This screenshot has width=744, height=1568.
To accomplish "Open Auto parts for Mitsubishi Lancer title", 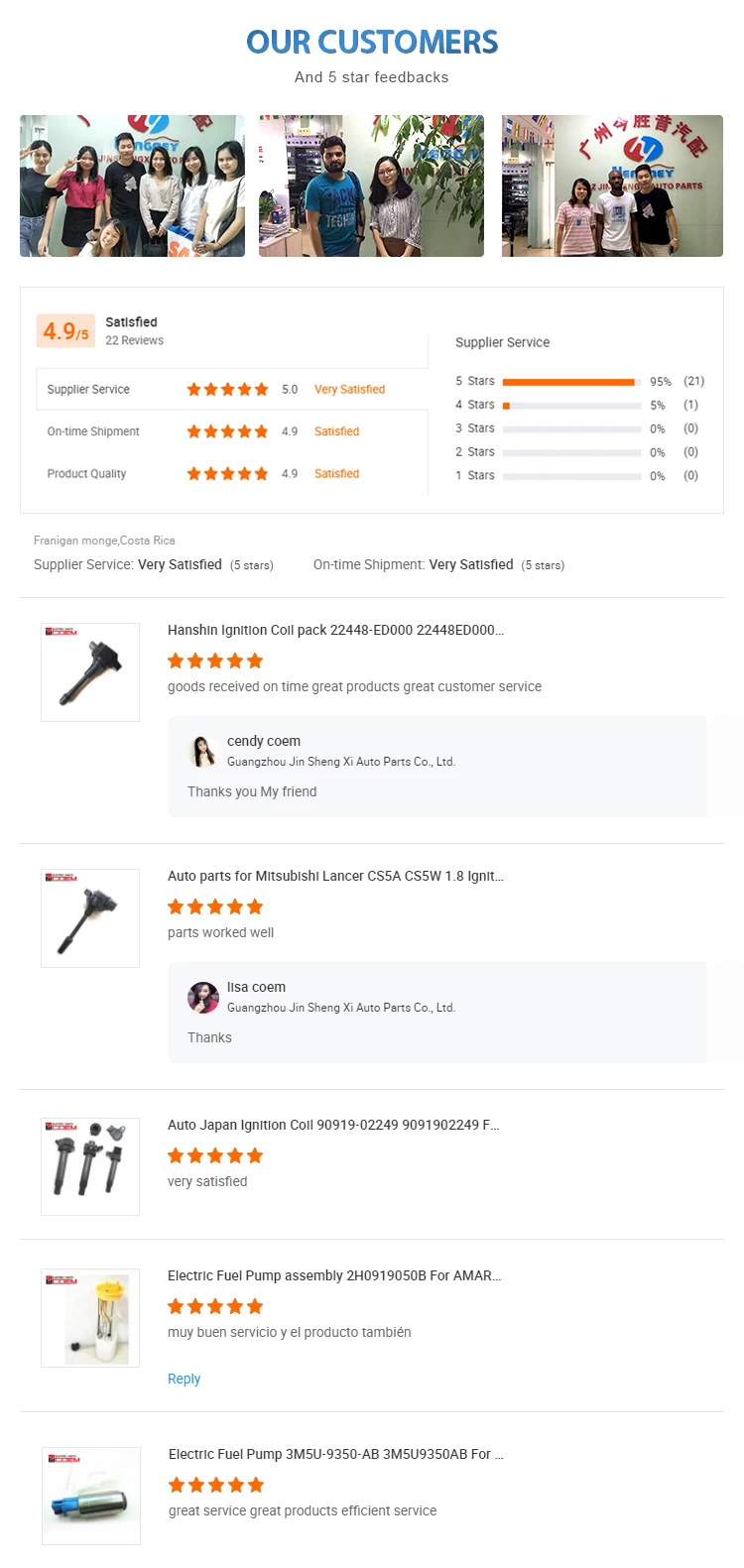I will (x=335, y=876).
